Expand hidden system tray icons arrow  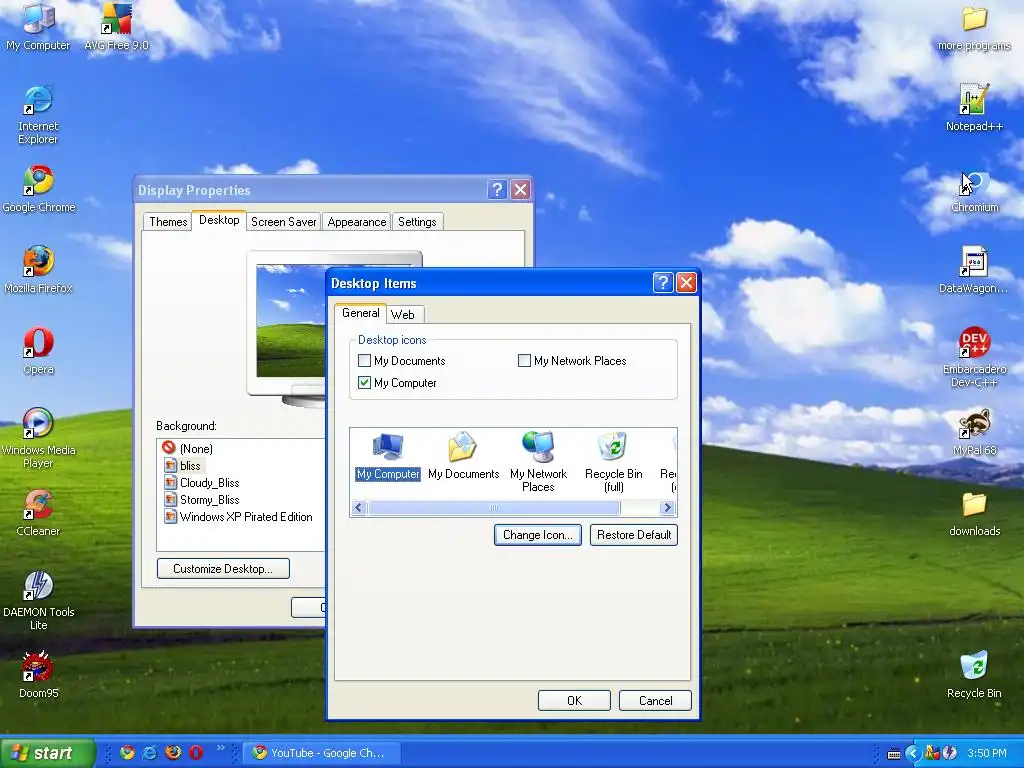912,753
